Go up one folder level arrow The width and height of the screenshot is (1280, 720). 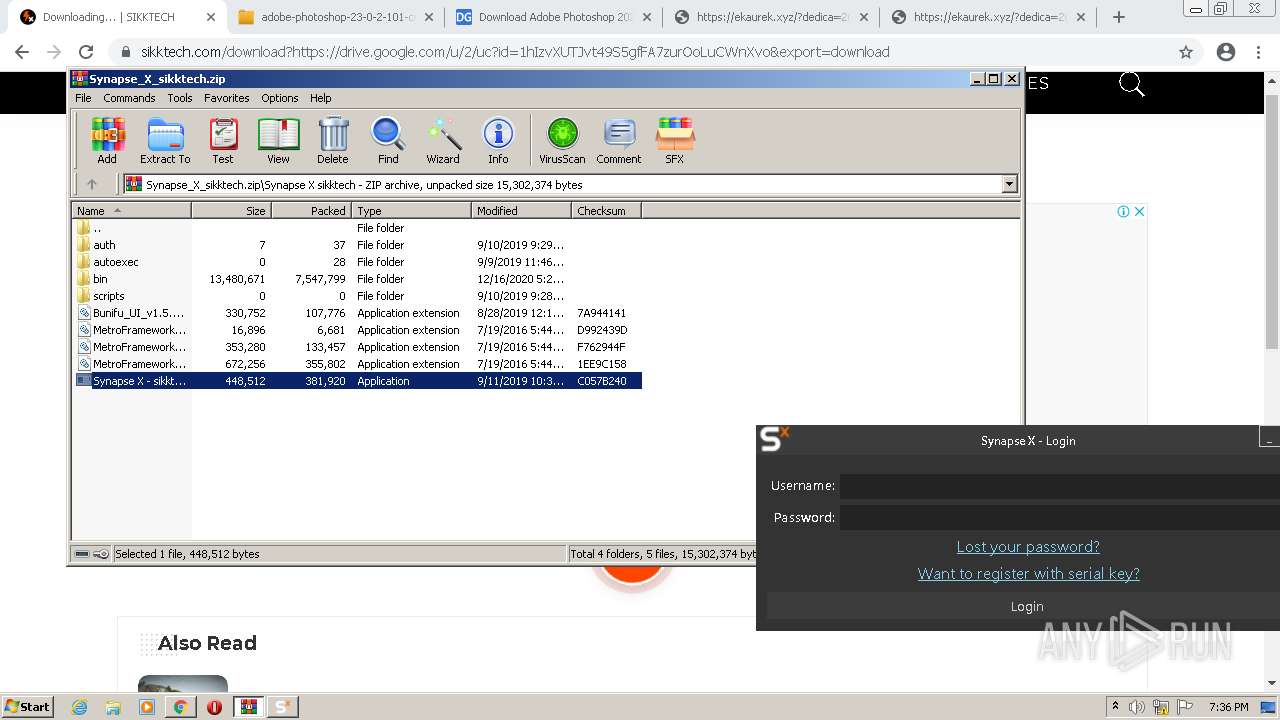[x=92, y=184]
